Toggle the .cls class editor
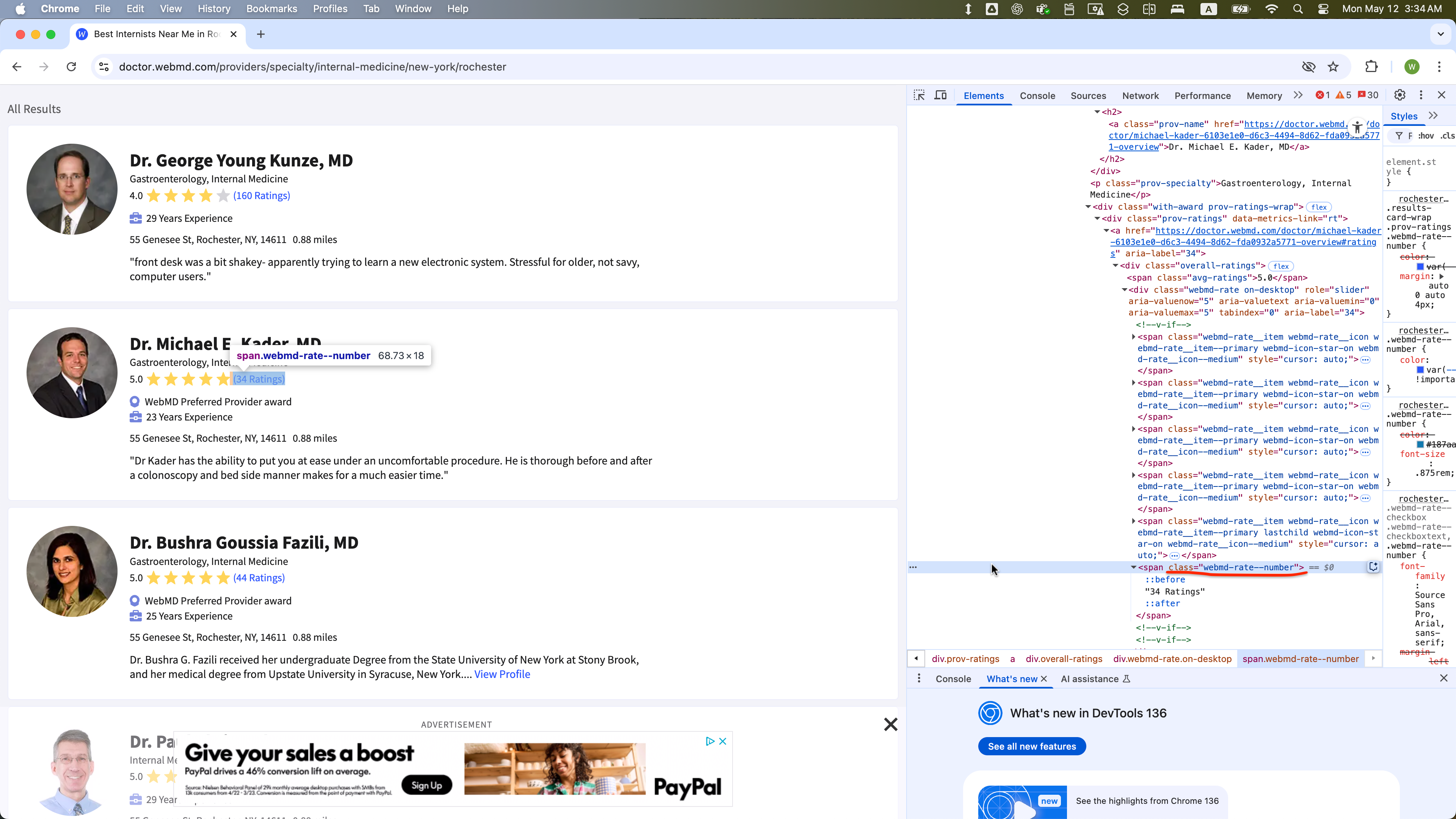This screenshot has width=1456, height=819. point(1447,136)
